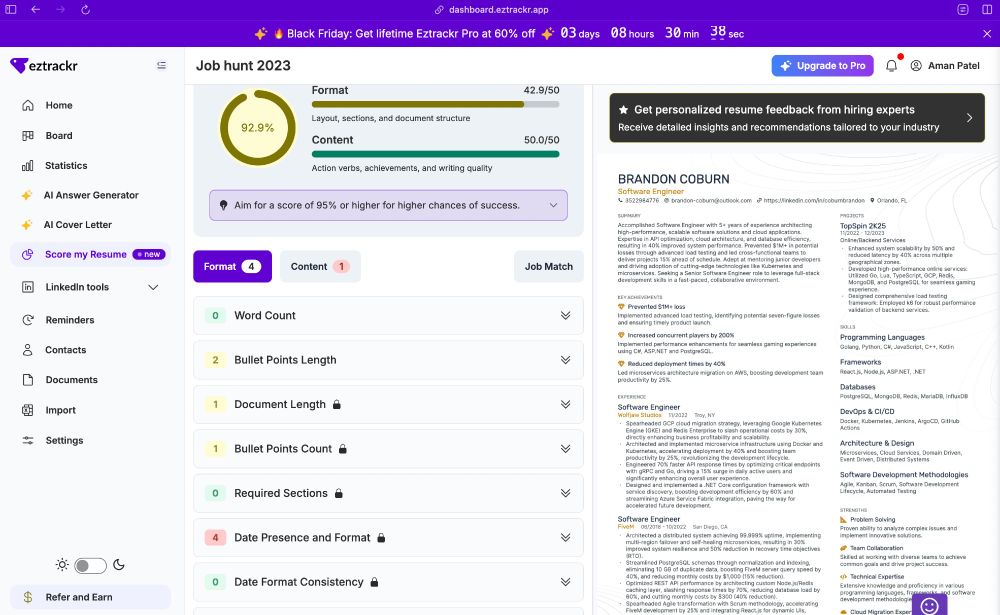Image resolution: width=1000 pixels, height=615 pixels.
Task: Open Aman Patel account menu
Action: point(945,66)
